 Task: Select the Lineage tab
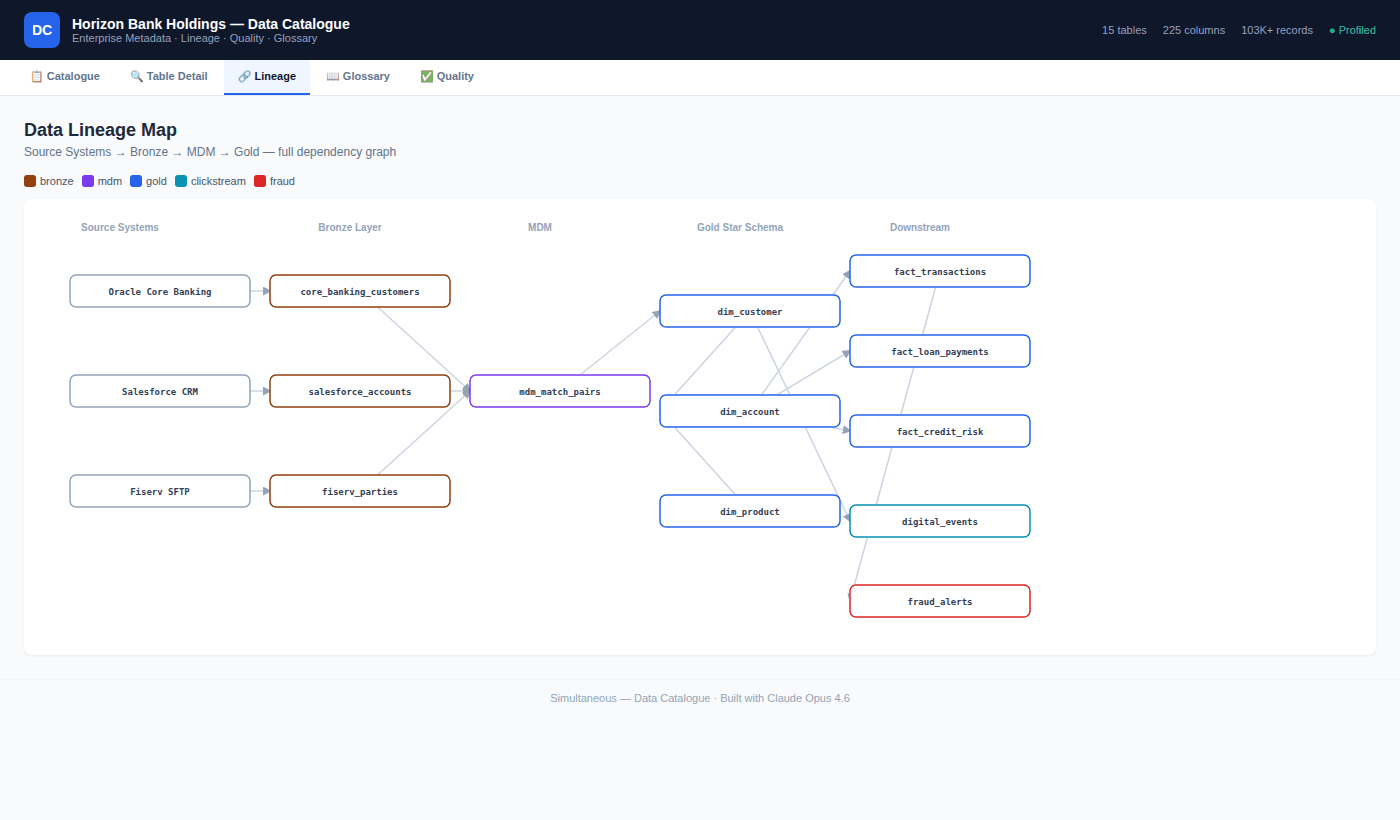coord(267,77)
